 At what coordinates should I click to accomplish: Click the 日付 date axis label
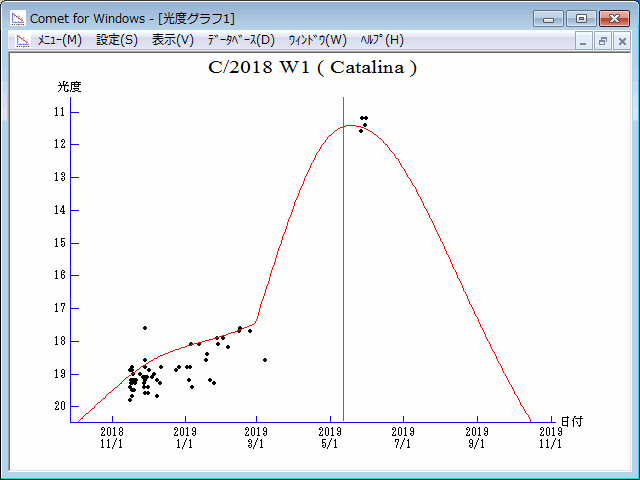[571, 421]
